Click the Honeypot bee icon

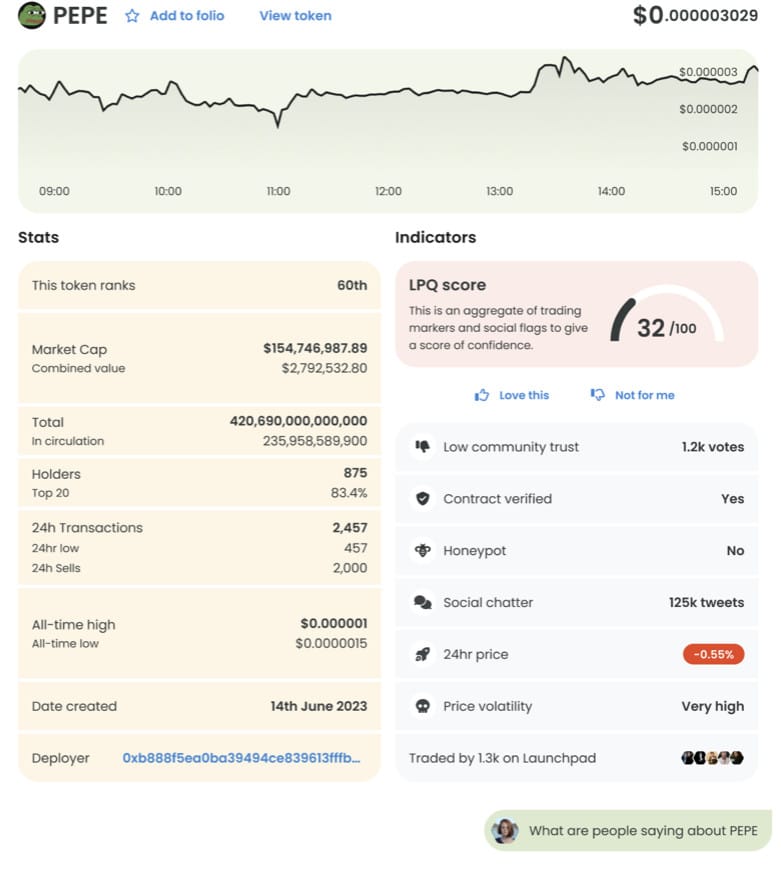[423, 550]
